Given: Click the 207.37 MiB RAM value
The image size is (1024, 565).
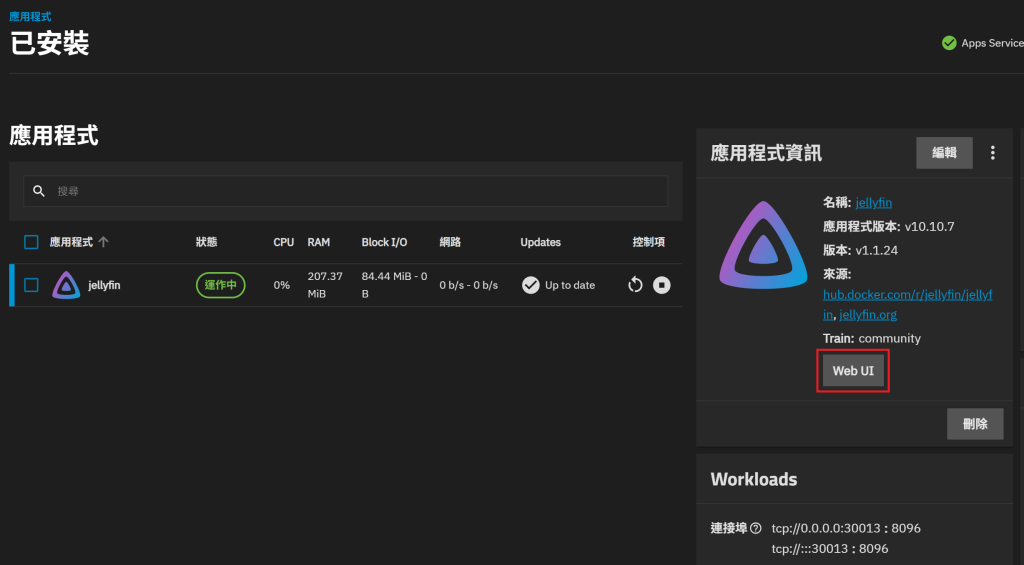Looking at the screenshot, I should pyautogui.click(x=325, y=285).
